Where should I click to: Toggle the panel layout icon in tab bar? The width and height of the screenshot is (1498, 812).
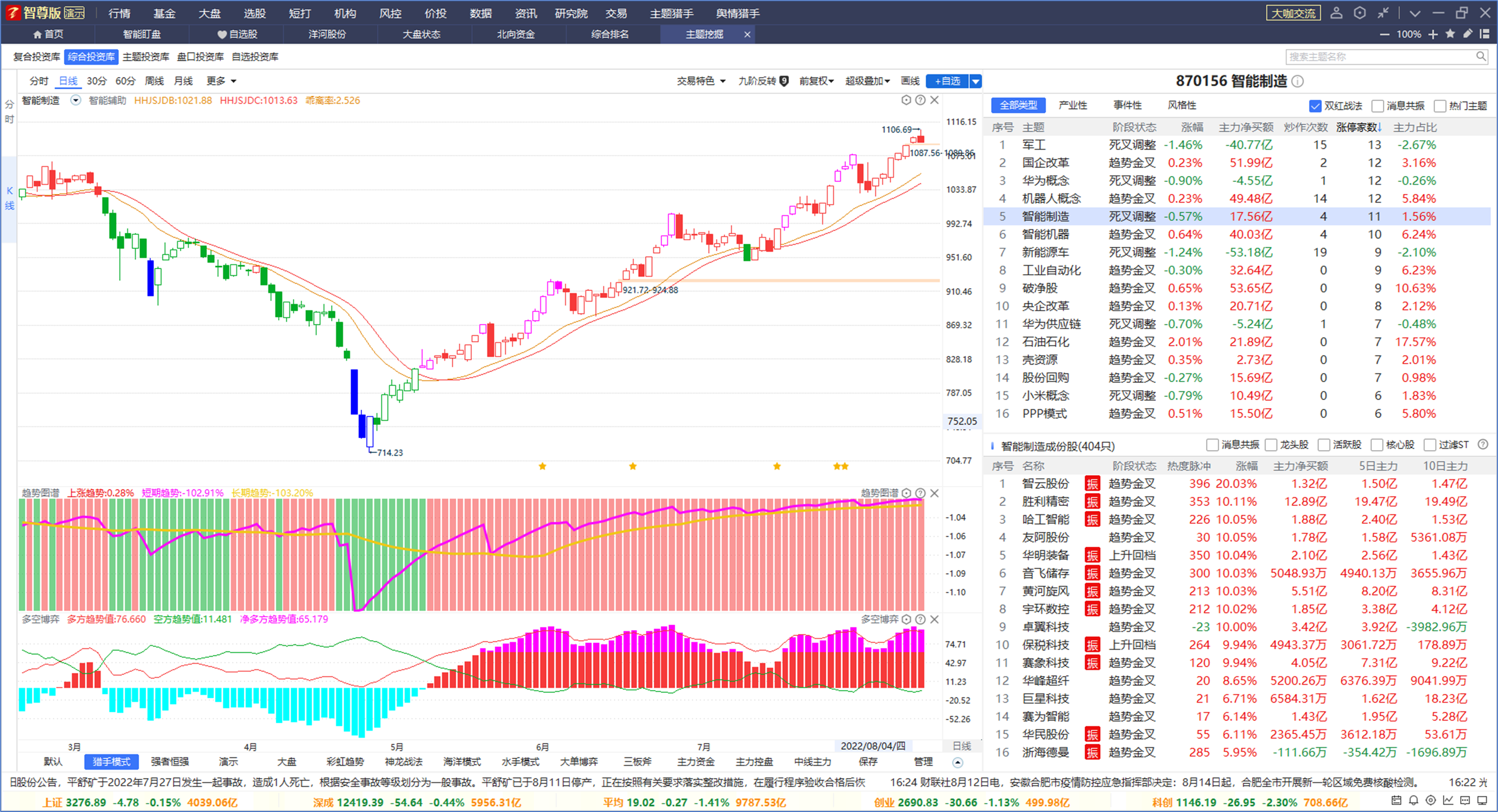[1485, 34]
